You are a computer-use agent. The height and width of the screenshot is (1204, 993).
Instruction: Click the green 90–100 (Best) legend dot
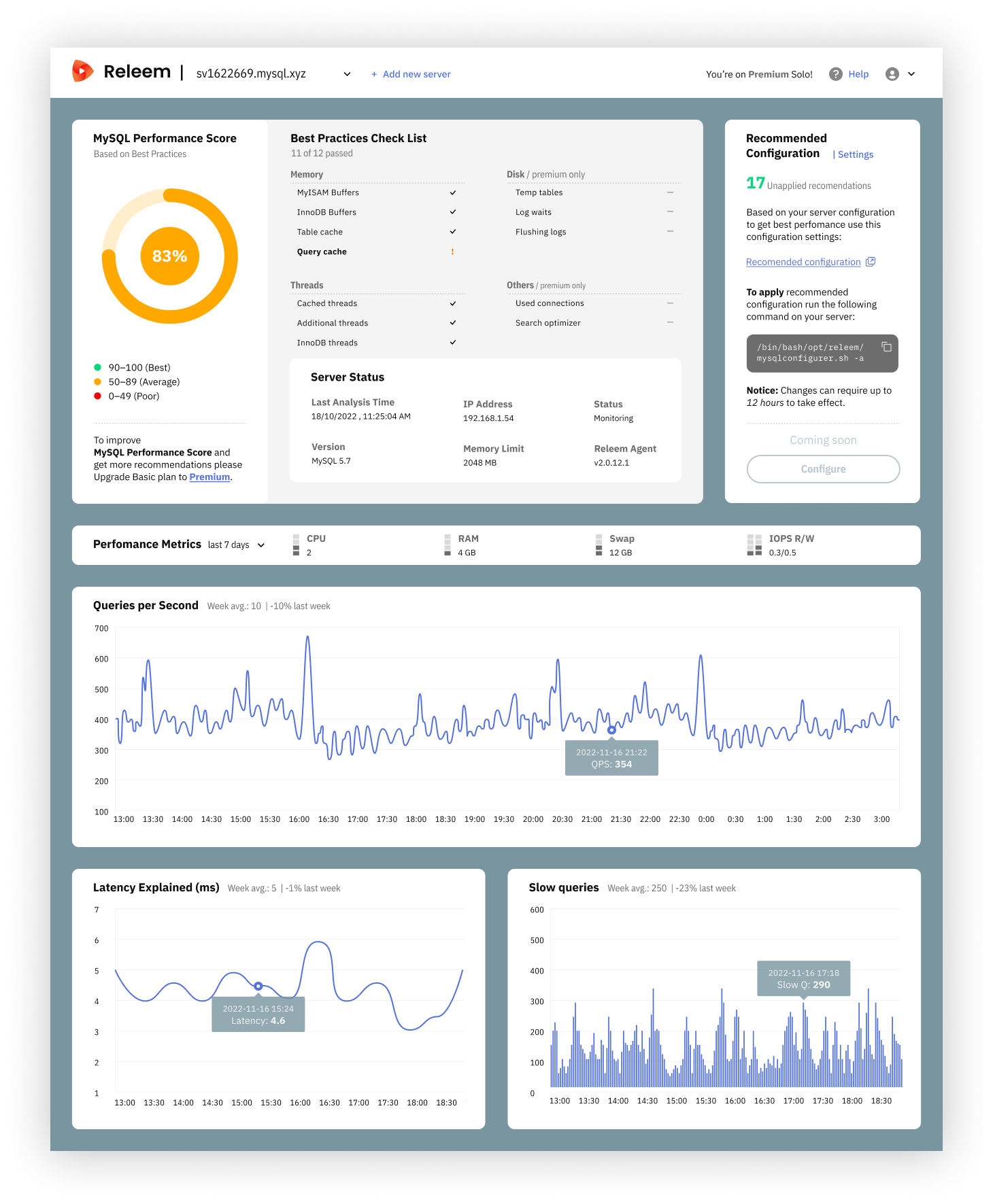(97, 368)
